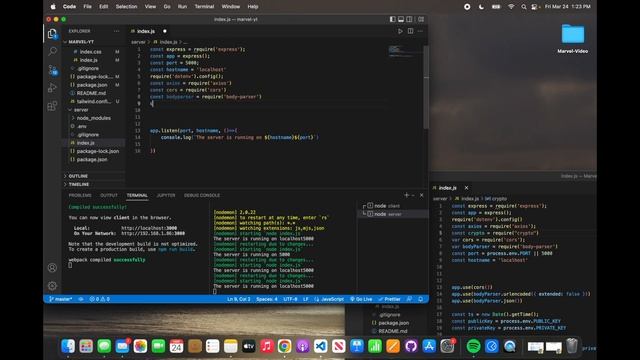This screenshot has width=640, height=360.
Task: Close index.js tab in background window
Action: [x=466, y=188]
